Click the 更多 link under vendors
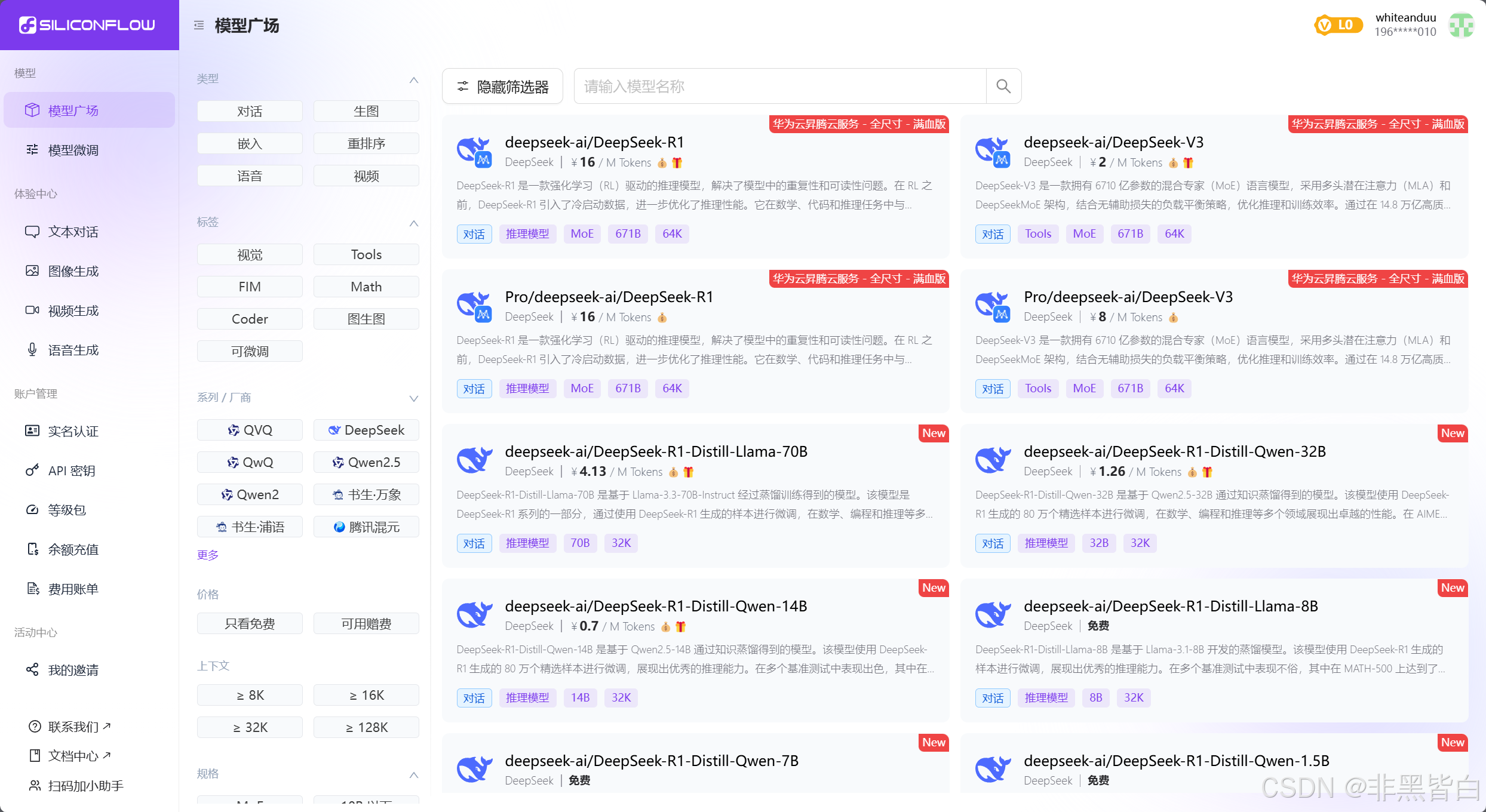This screenshot has width=1486, height=812. (208, 555)
